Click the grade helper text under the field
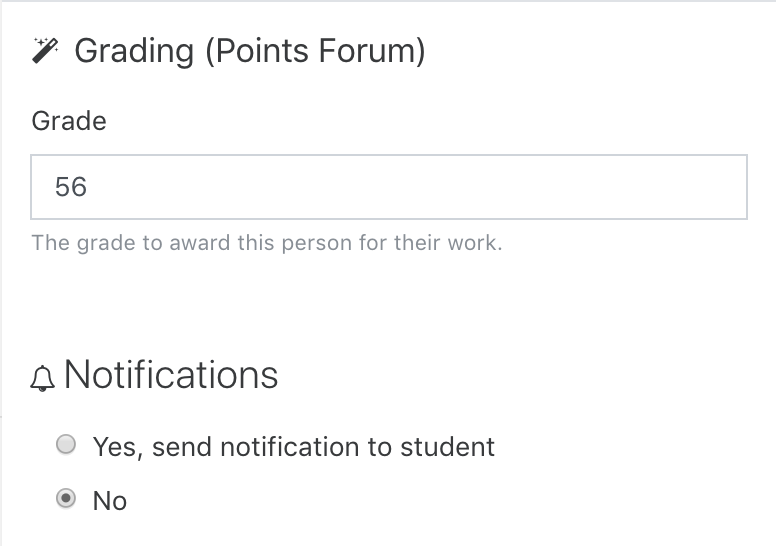The width and height of the screenshot is (776, 546). (x=267, y=243)
